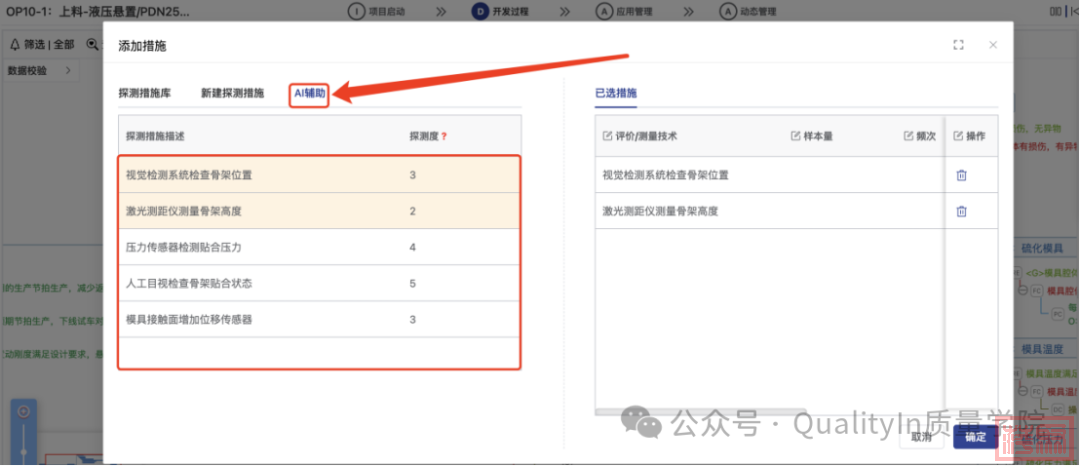Click selected entry 激光测距仪测量骨架高度 in 已选措施
1080x466 pixels.
coord(661,211)
